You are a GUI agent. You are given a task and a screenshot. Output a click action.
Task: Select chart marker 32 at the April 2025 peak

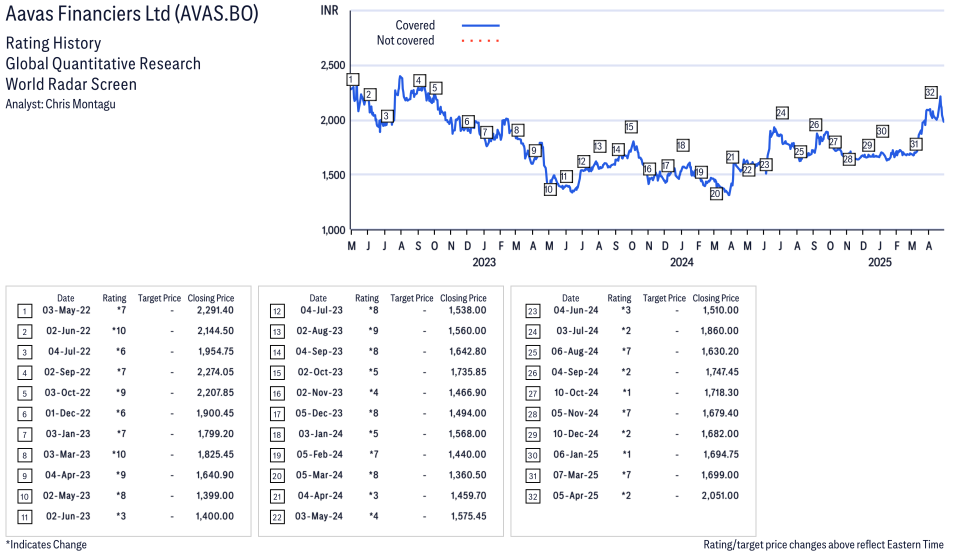930,93
